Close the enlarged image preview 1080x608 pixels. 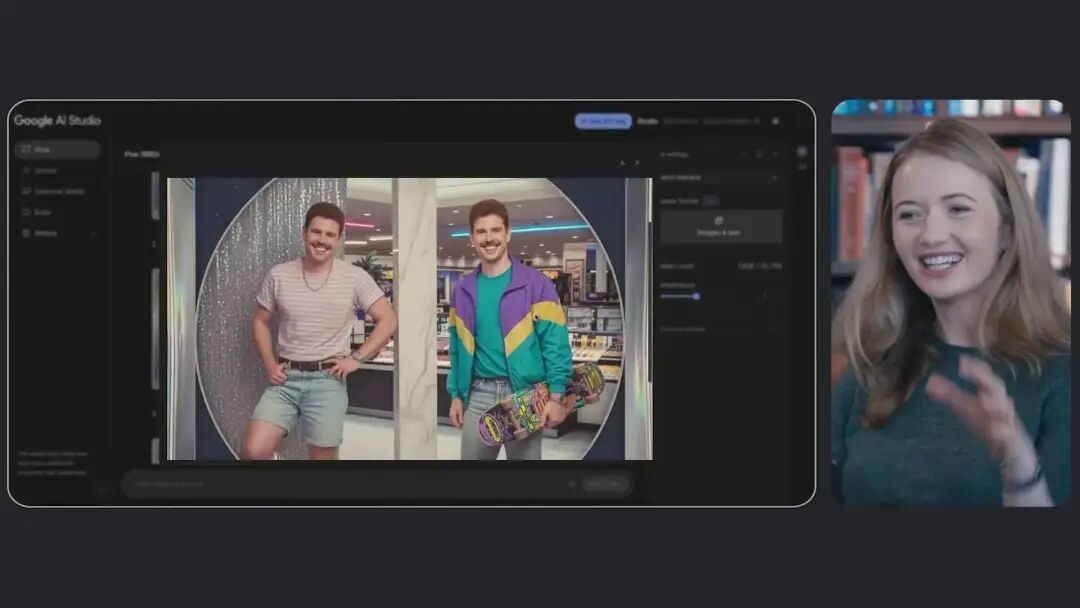point(637,162)
